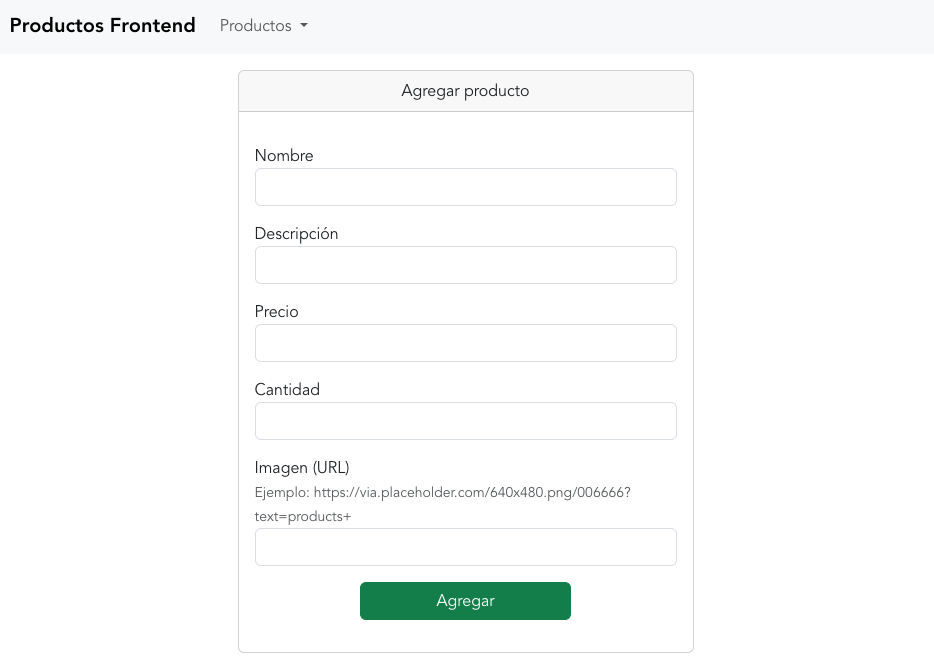The height and width of the screenshot is (666, 934).
Task: Click the Cantidad entry box
Action: point(465,421)
